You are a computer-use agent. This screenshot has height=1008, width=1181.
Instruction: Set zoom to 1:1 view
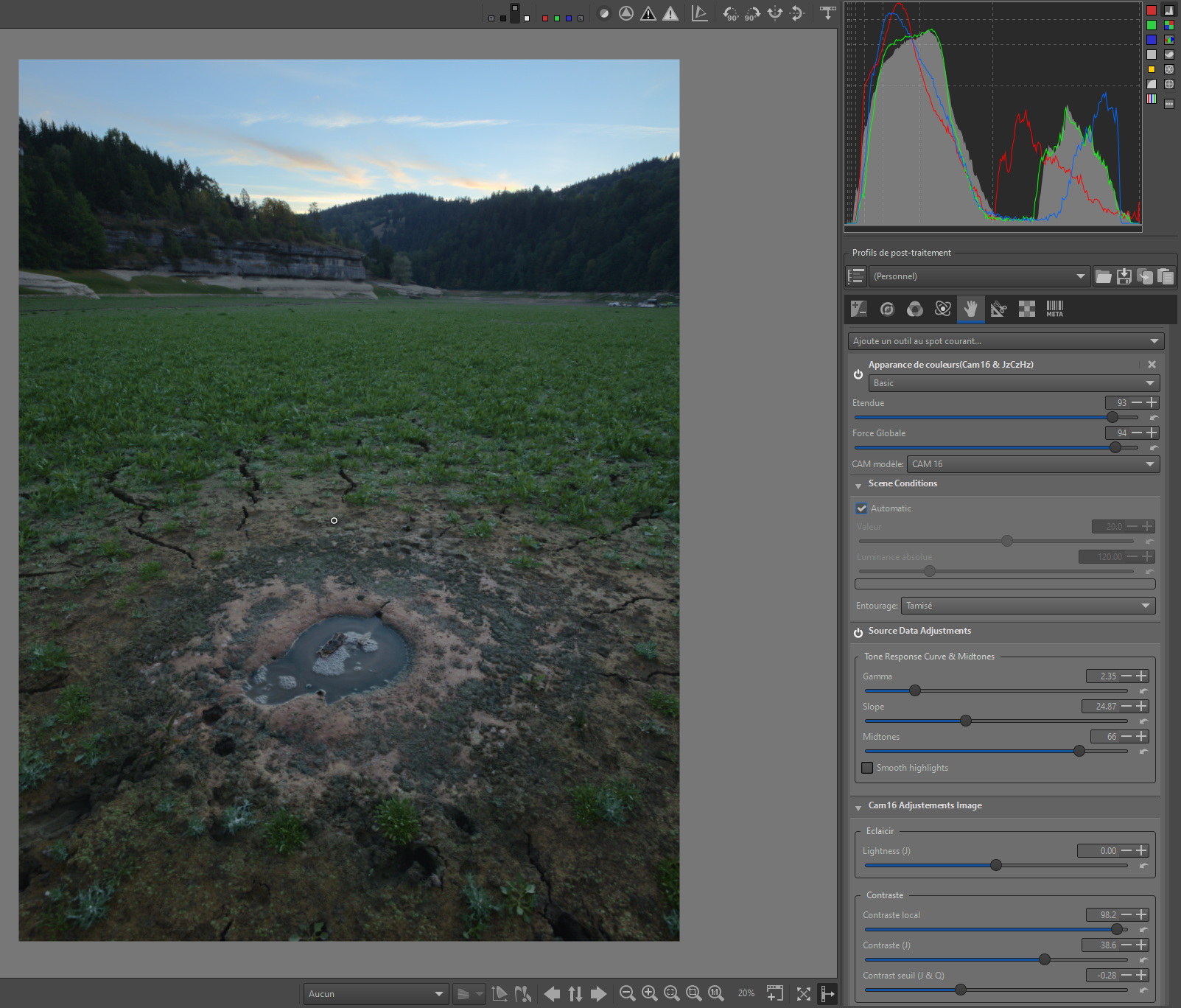tap(715, 993)
